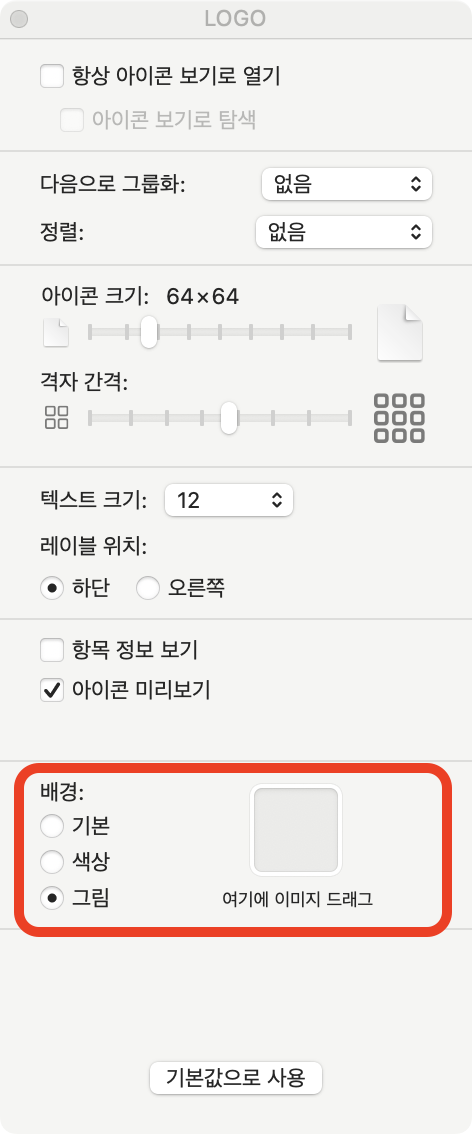Viewport: 472px width, 1134px height.
Task: Open the 다음으로 그룹화 dropdown
Action: [347, 184]
